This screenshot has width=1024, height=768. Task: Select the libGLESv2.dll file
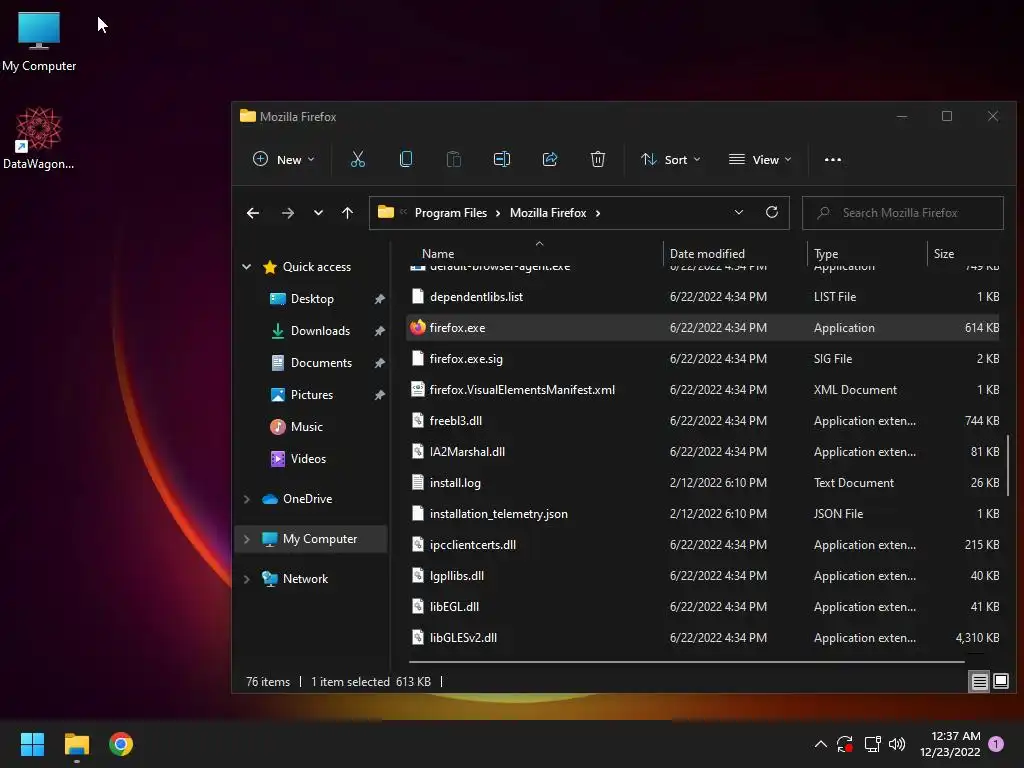pyautogui.click(x=703, y=637)
